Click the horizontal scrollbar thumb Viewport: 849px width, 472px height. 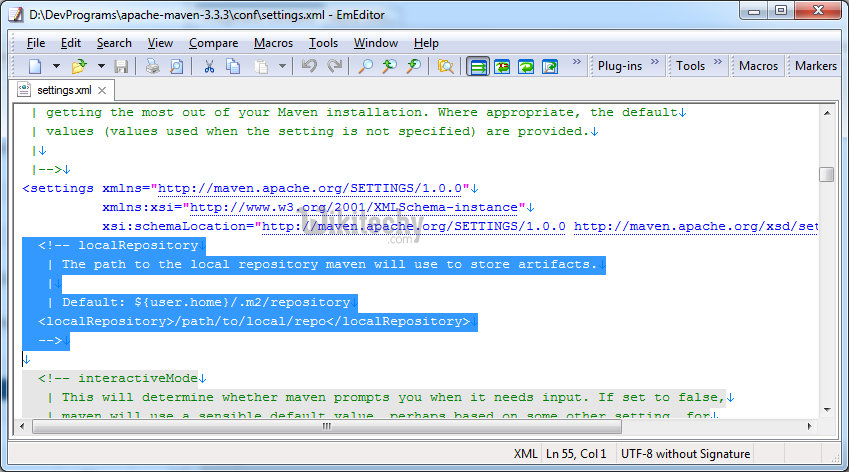[x=325, y=426]
